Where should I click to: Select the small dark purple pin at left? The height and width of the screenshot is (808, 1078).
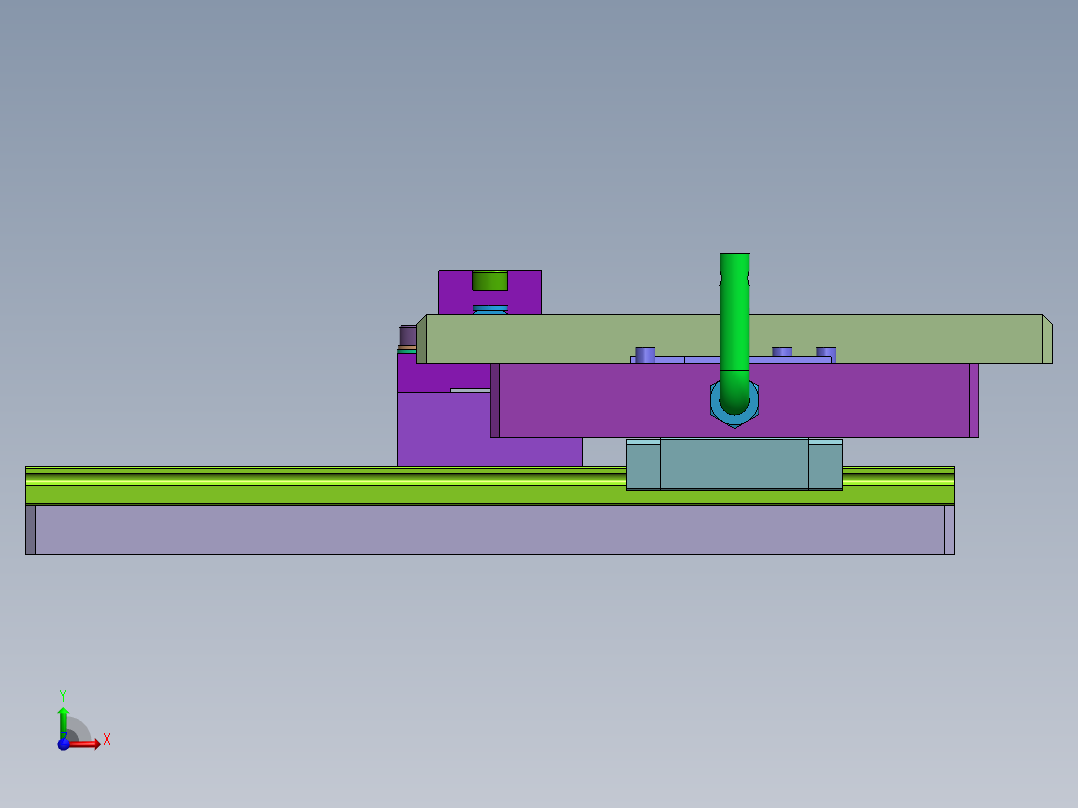point(408,336)
